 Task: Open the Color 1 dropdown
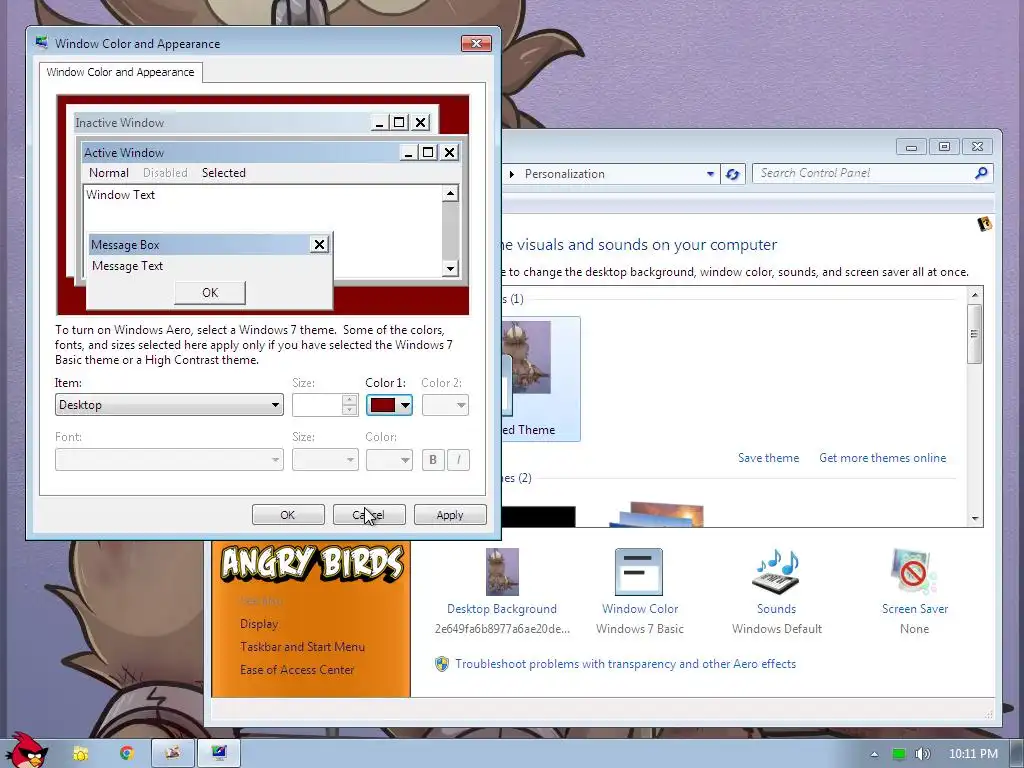pos(389,405)
